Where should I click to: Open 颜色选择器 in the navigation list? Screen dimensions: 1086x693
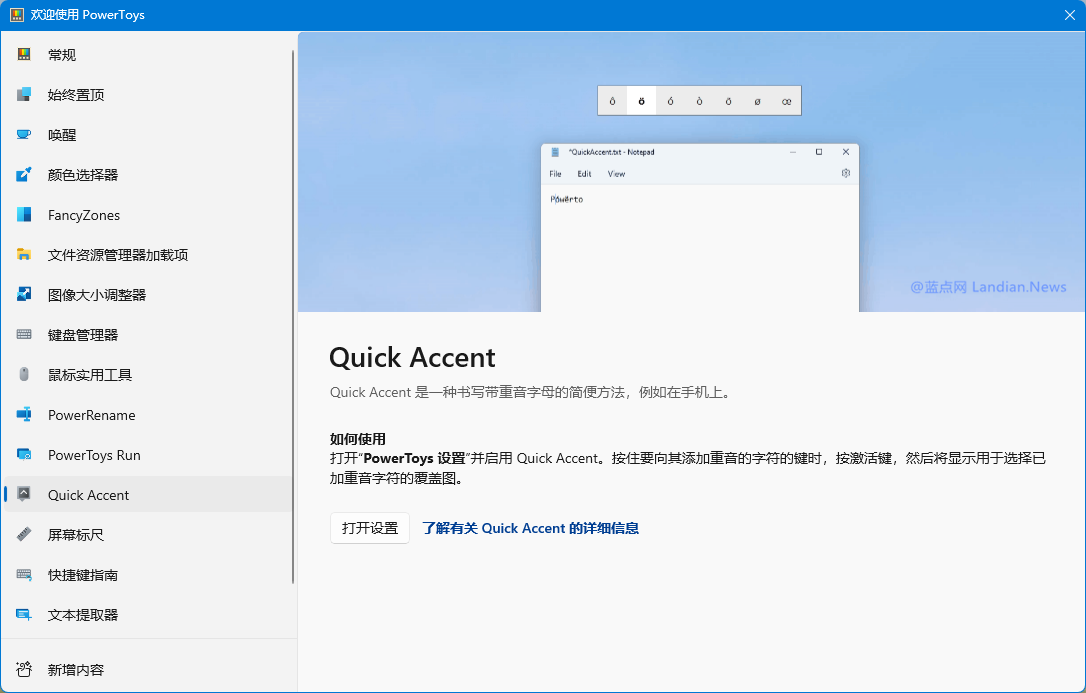pyautogui.click(x=148, y=175)
